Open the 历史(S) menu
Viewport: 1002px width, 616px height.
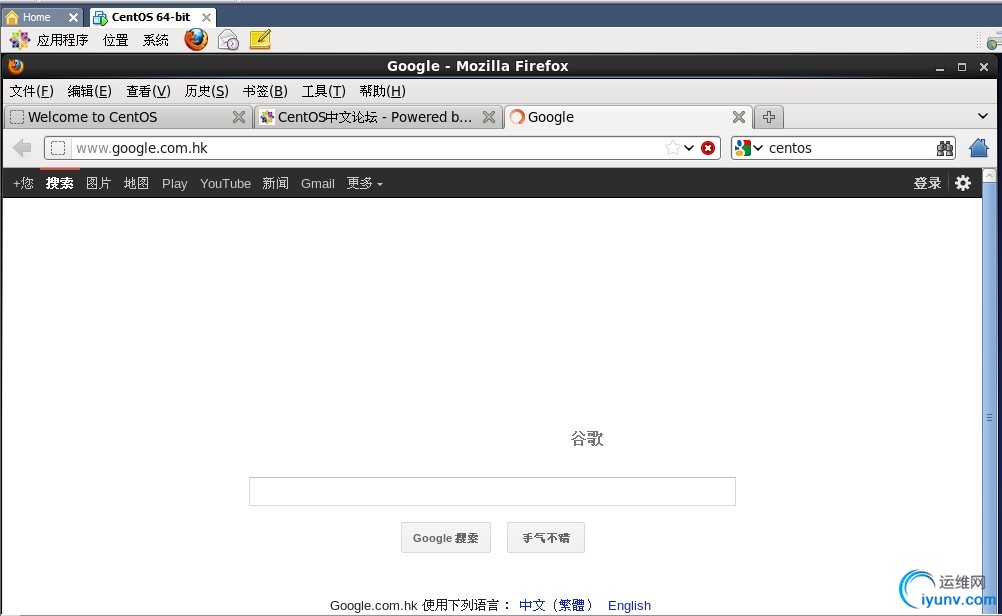point(206,91)
